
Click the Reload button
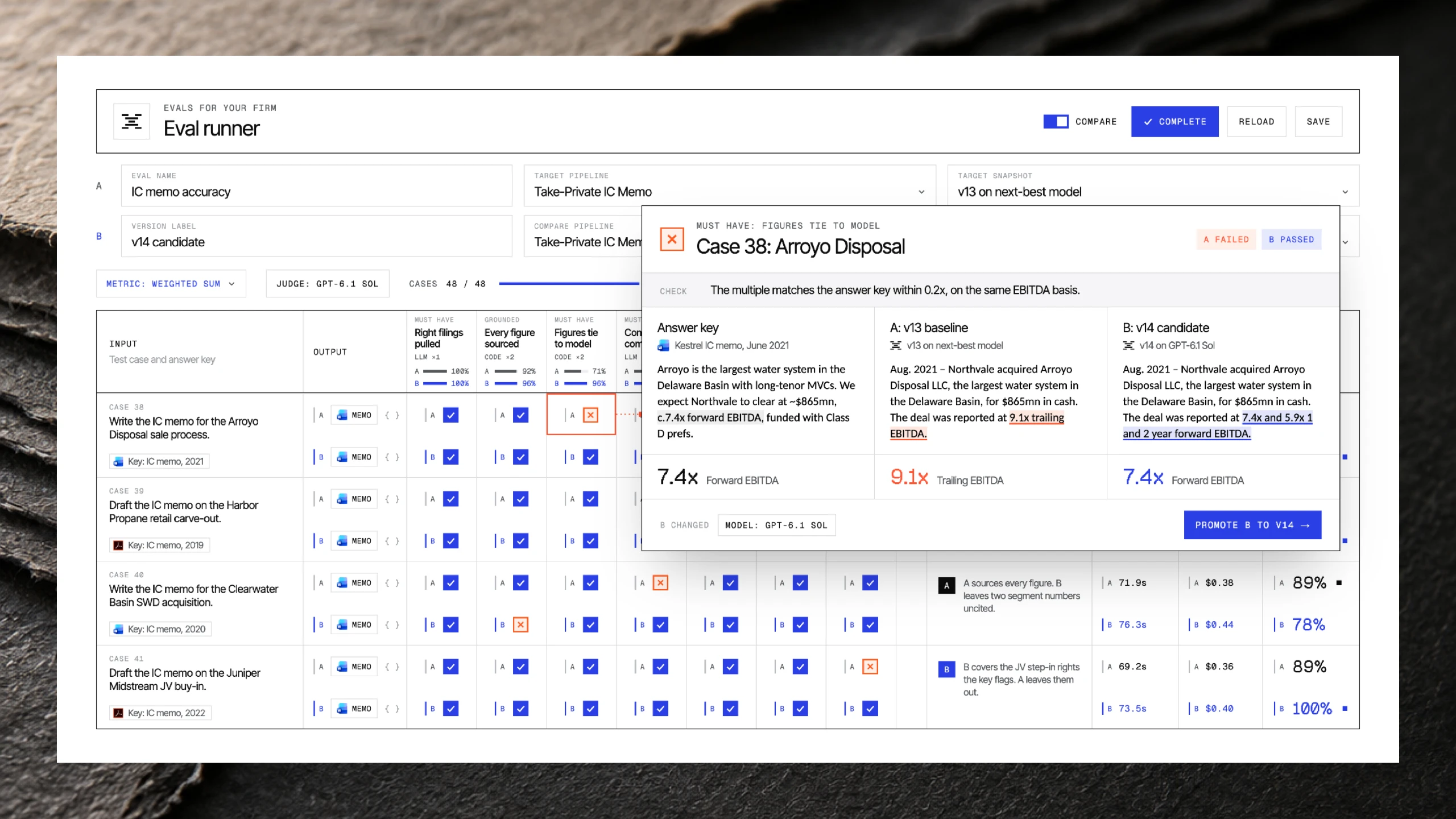coord(1256,122)
